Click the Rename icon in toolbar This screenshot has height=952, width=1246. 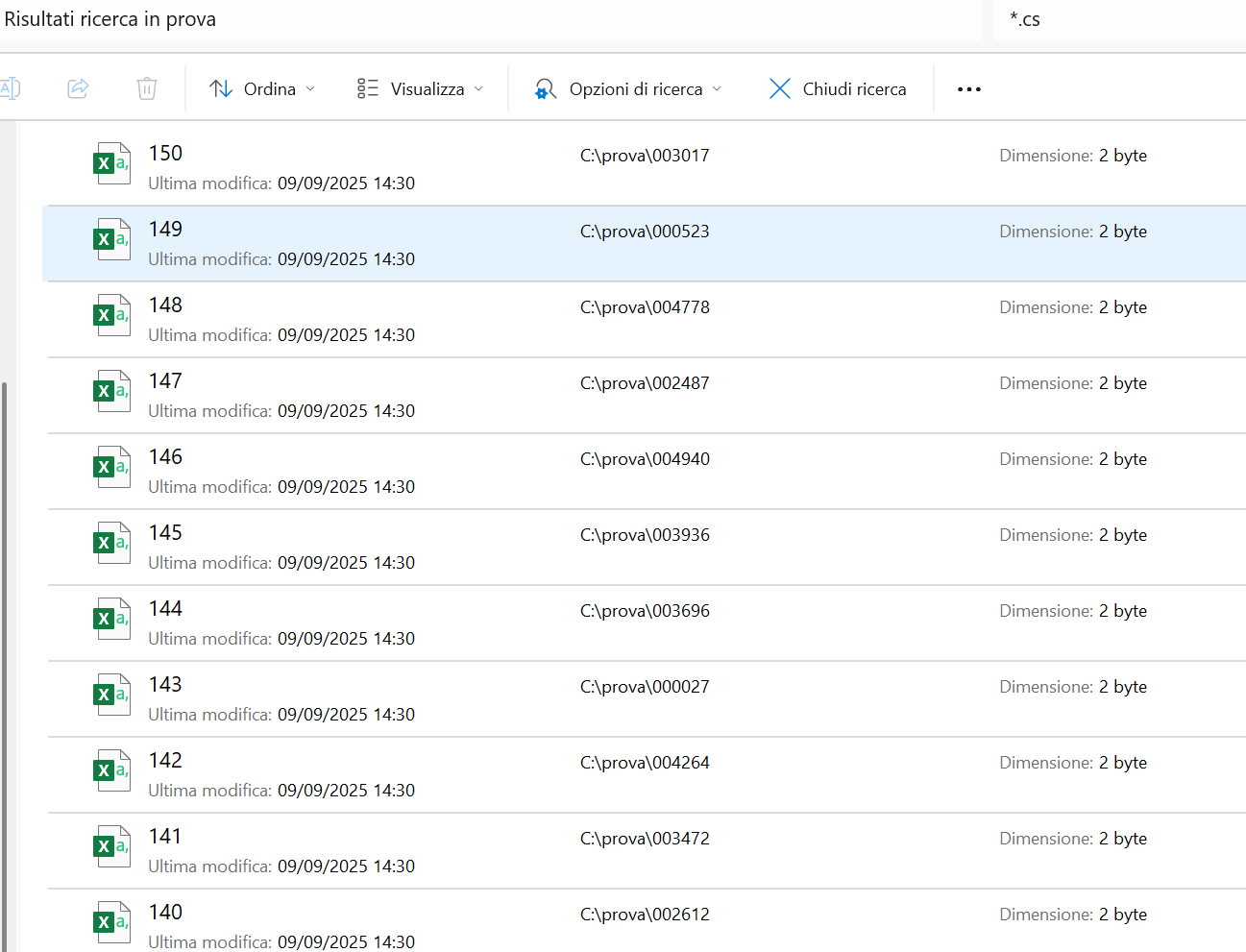10,89
